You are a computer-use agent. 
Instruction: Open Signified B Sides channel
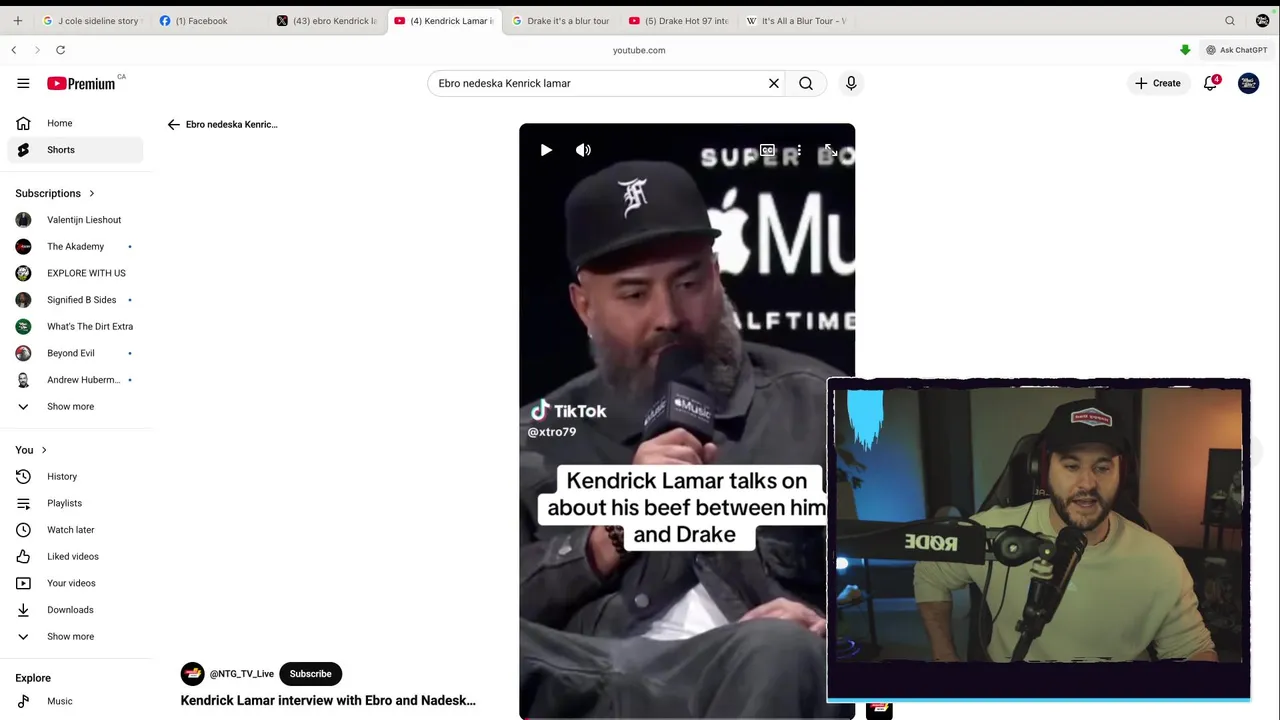pos(76,300)
